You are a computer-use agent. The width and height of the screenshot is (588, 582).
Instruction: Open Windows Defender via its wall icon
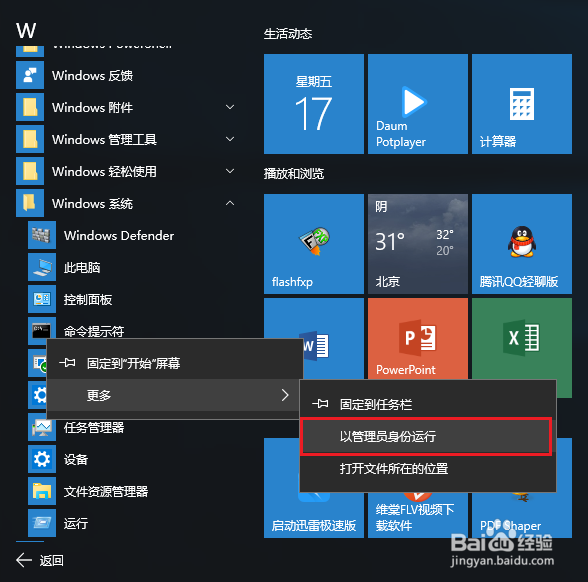point(42,235)
